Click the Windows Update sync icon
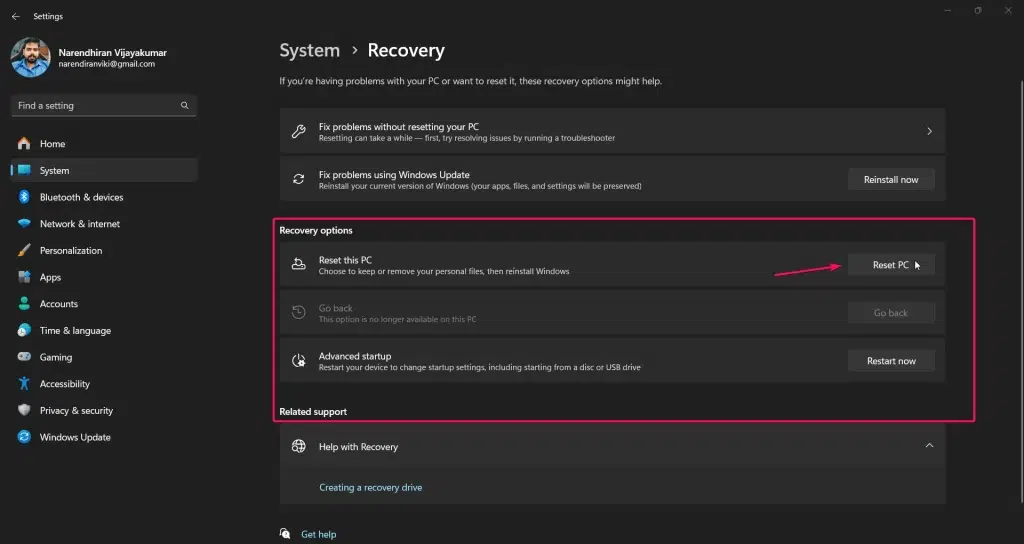Image resolution: width=1024 pixels, height=544 pixels. click(24, 437)
